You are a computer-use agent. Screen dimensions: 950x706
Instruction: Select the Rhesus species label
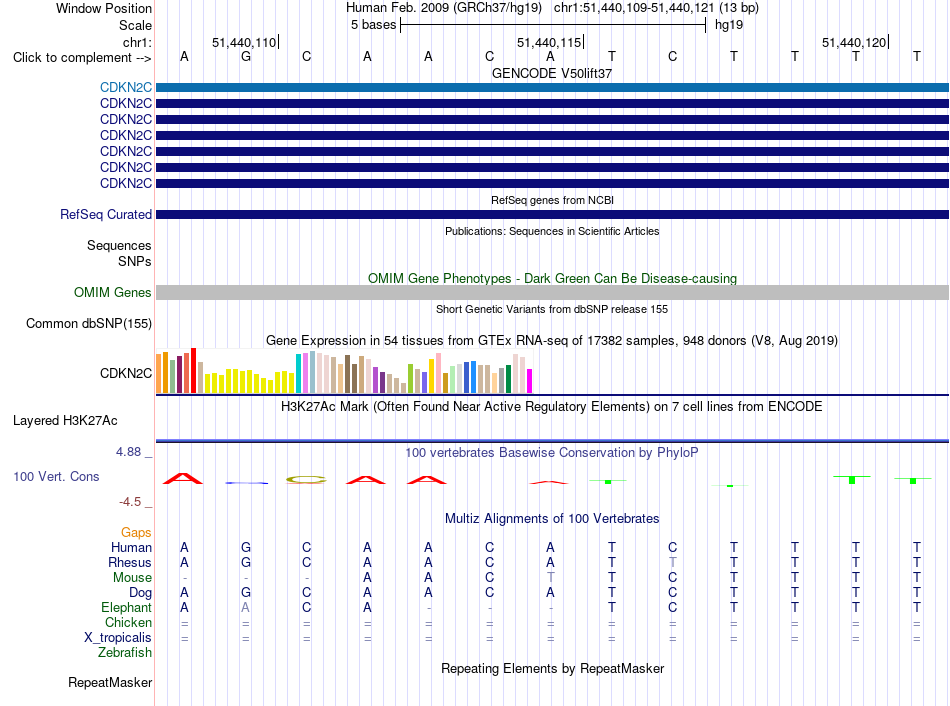click(x=130, y=563)
